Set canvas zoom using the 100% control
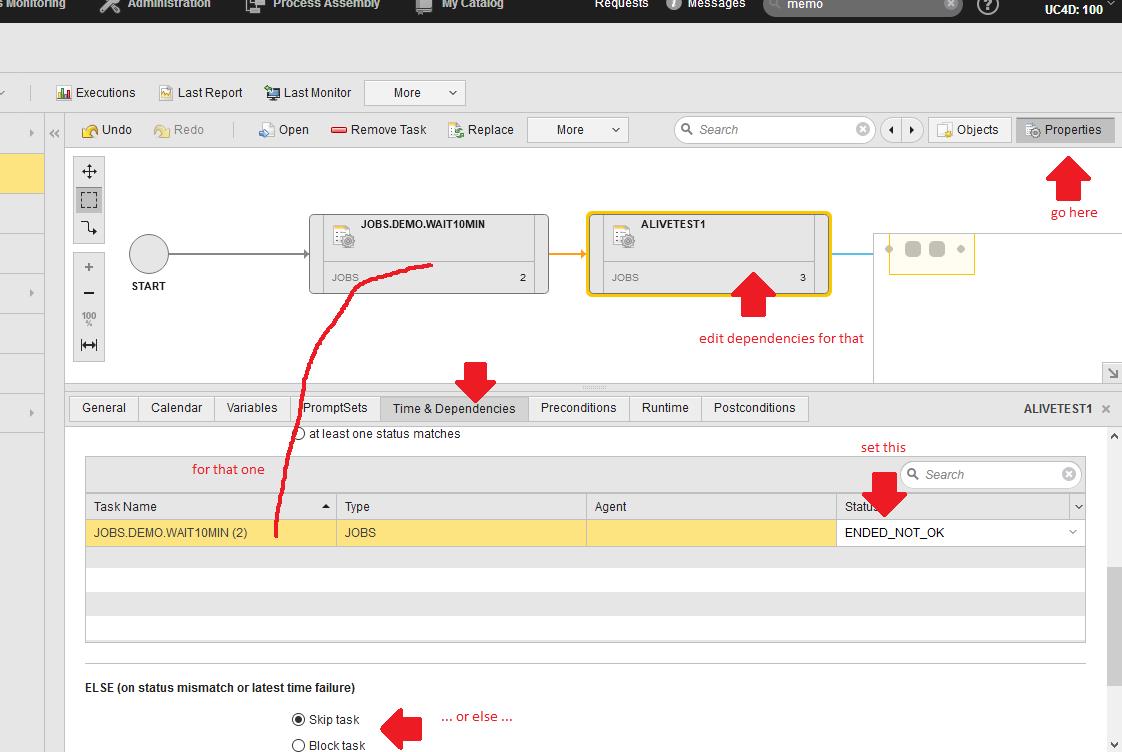The width and height of the screenshot is (1122, 752). coord(88,316)
